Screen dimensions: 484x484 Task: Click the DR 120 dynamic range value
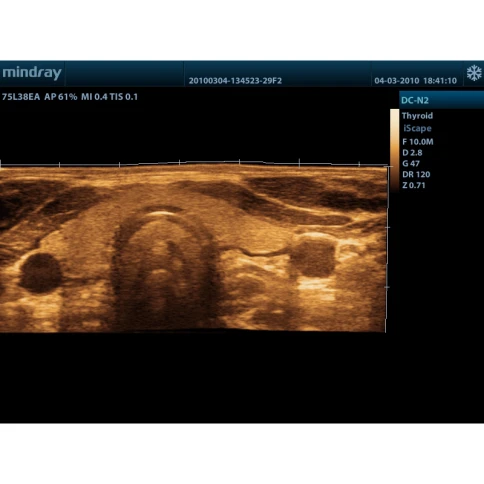[416, 174]
